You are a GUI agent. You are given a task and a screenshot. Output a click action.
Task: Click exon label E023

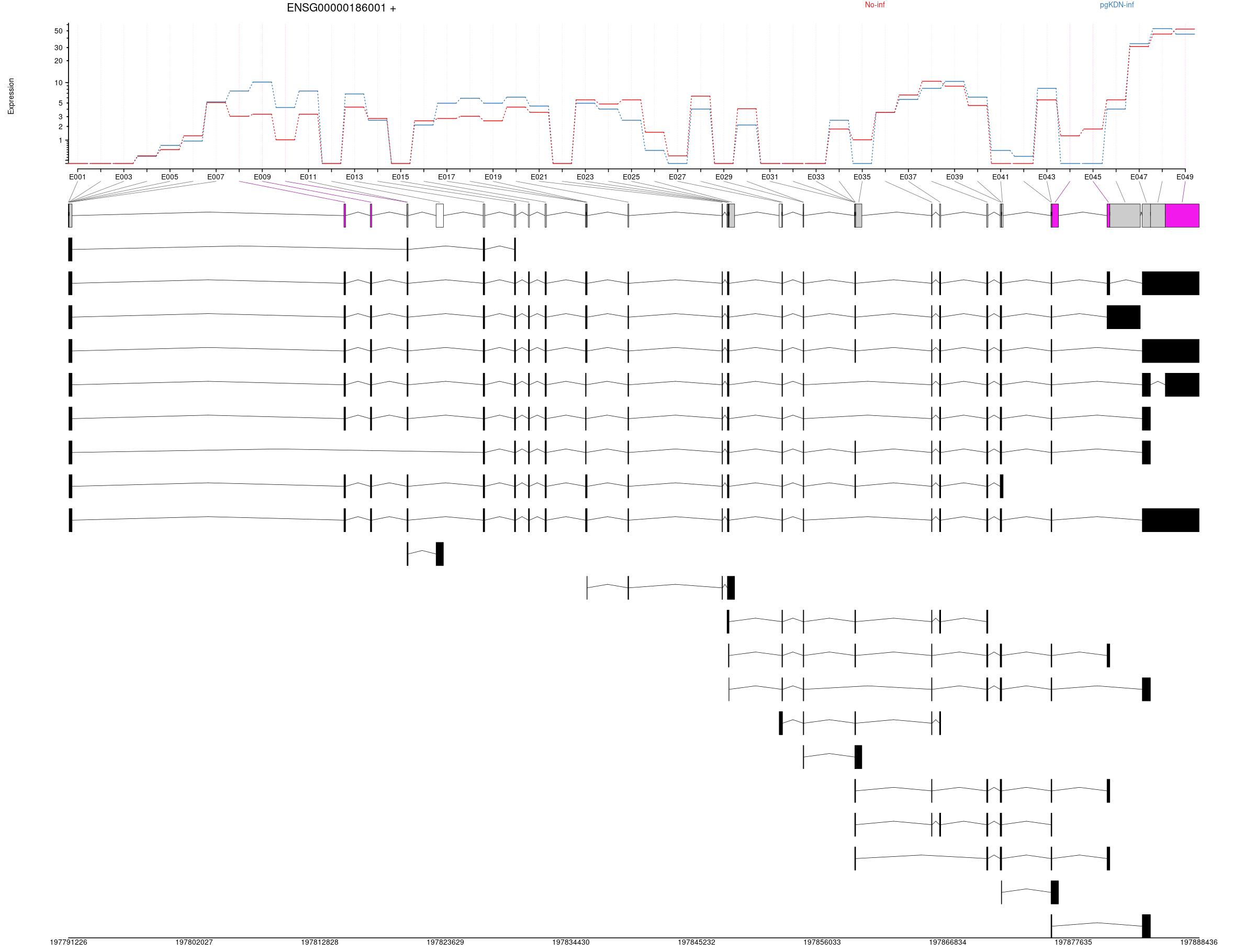click(x=585, y=177)
